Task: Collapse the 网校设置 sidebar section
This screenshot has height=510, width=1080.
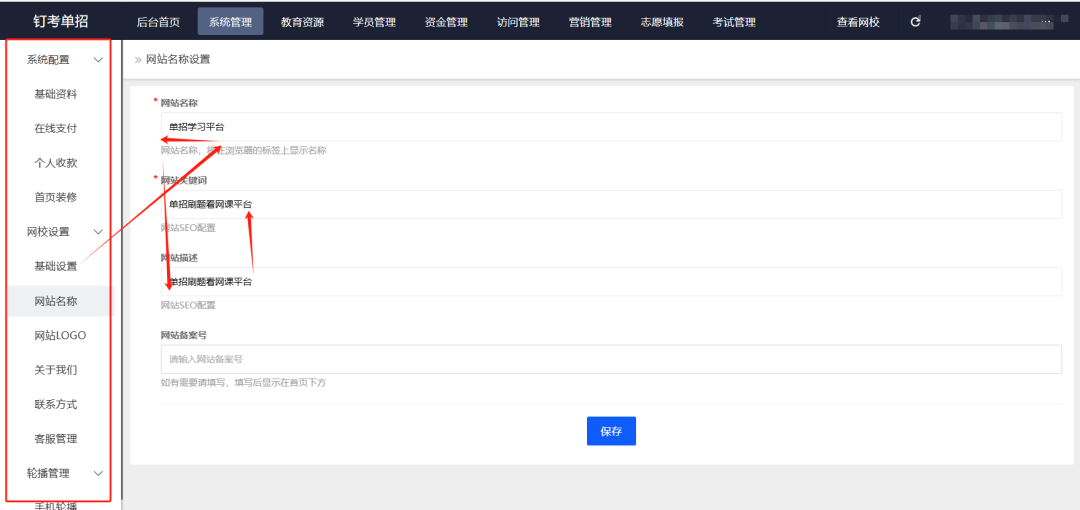Action: (98, 232)
